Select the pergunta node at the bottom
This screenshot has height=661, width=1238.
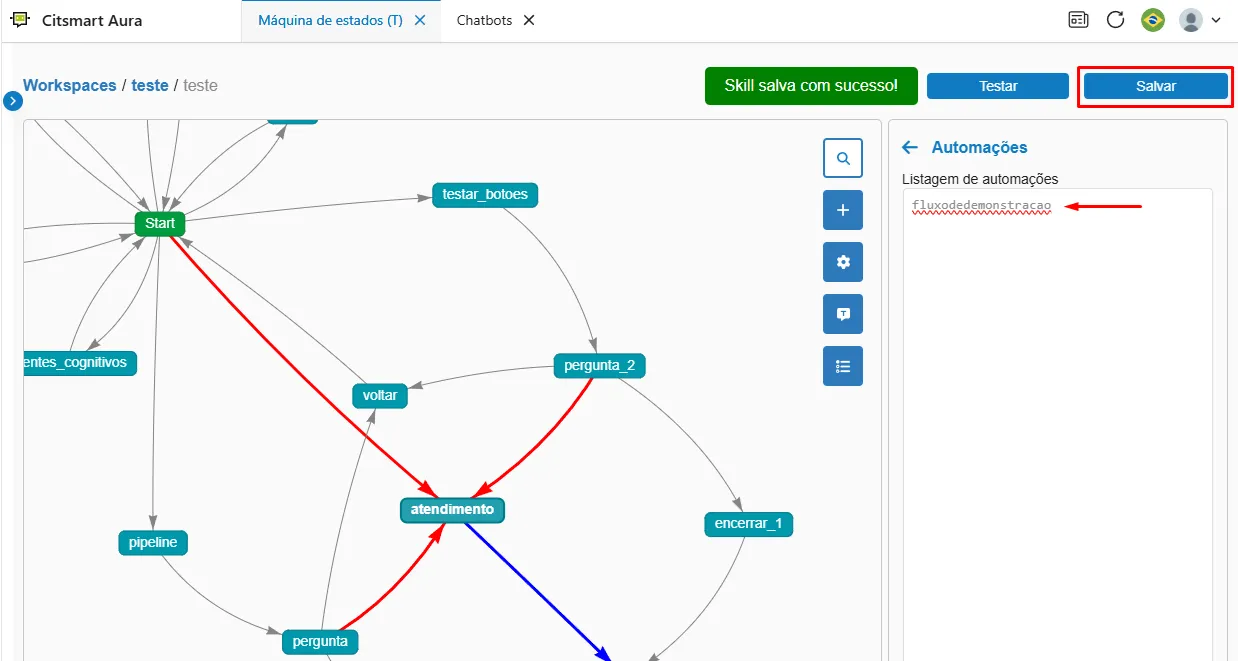[320, 641]
